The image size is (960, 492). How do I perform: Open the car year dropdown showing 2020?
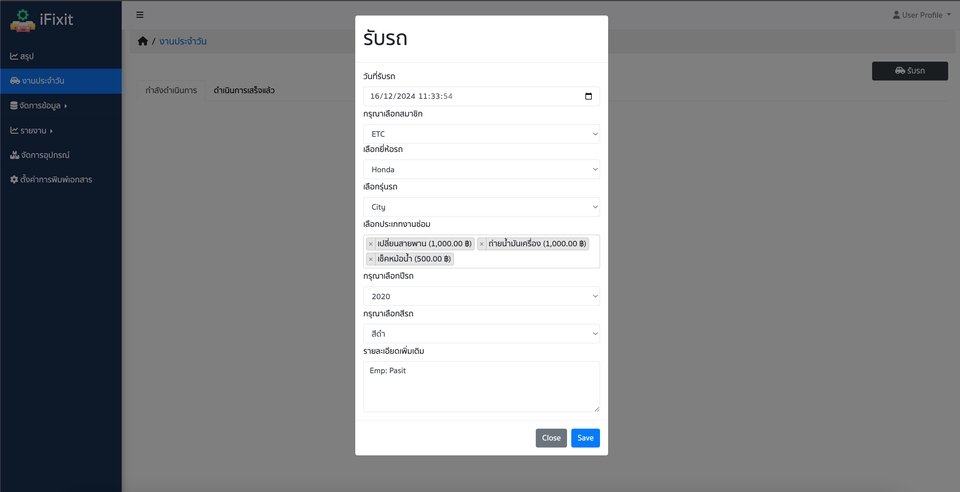(481, 296)
